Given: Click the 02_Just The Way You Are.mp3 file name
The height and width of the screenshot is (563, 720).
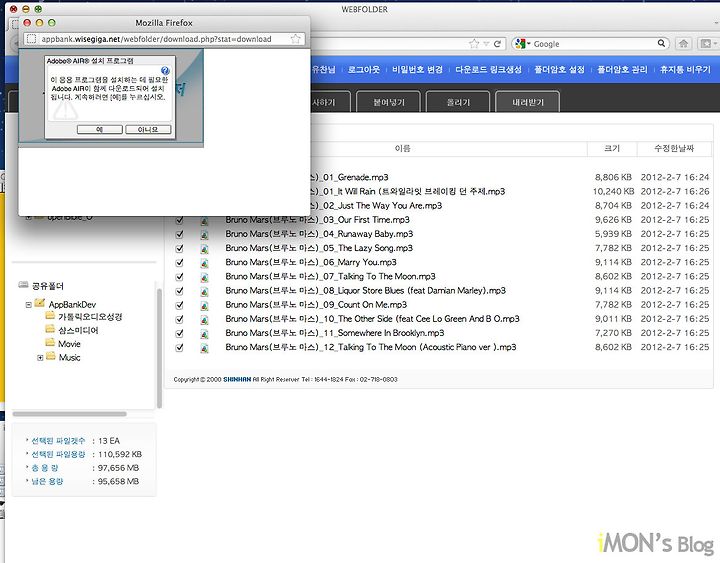Looking at the screenshot, I should [377, 206].
